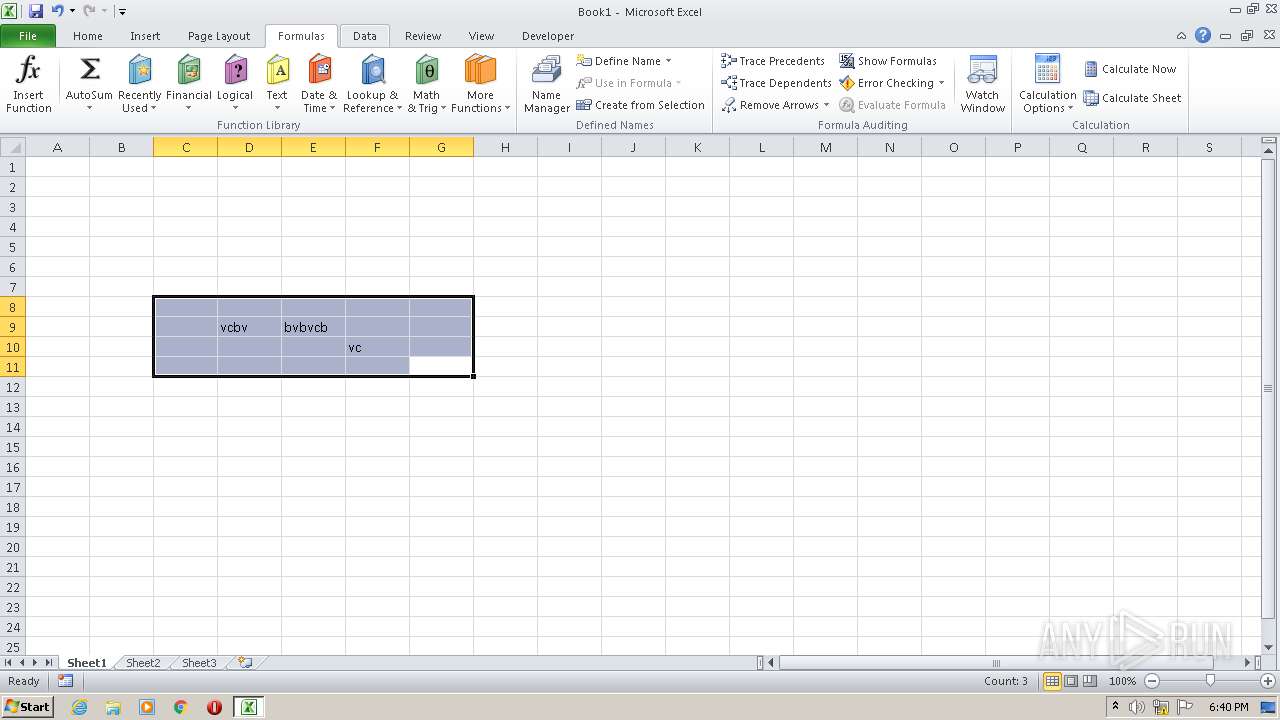The image size is (1280, 720).
Task: Expand the Error Checking dropdown arrow
Action: [x=942, y=83]
